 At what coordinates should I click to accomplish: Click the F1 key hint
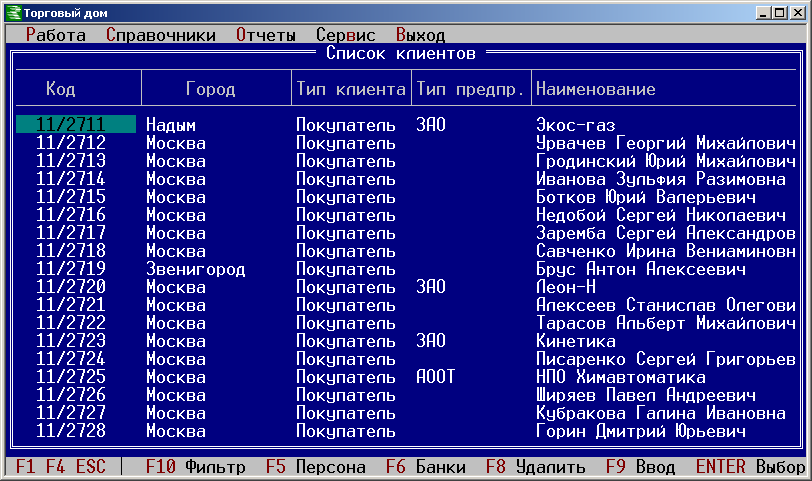(25, 467)
